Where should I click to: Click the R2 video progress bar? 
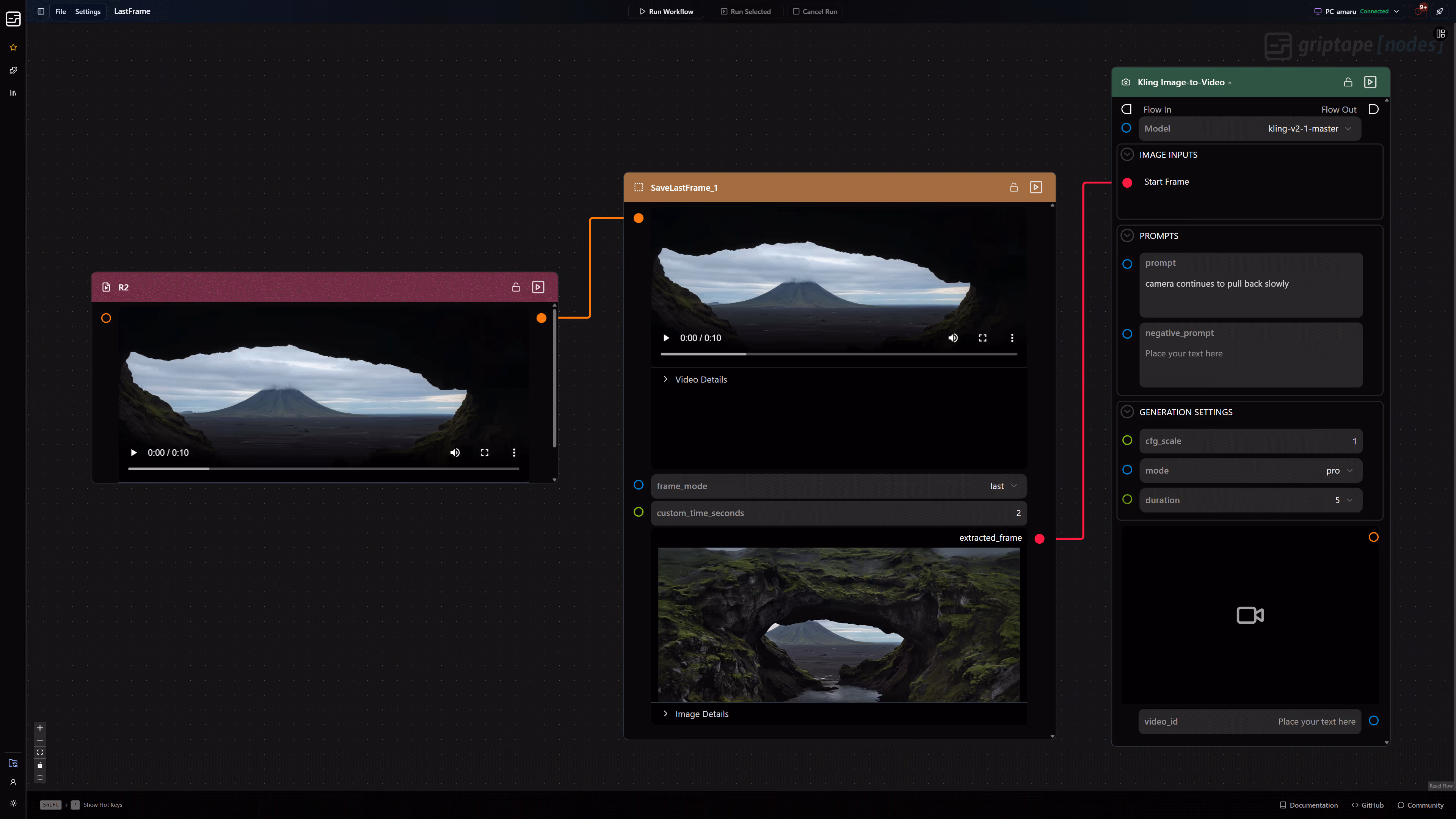(323, 469)
